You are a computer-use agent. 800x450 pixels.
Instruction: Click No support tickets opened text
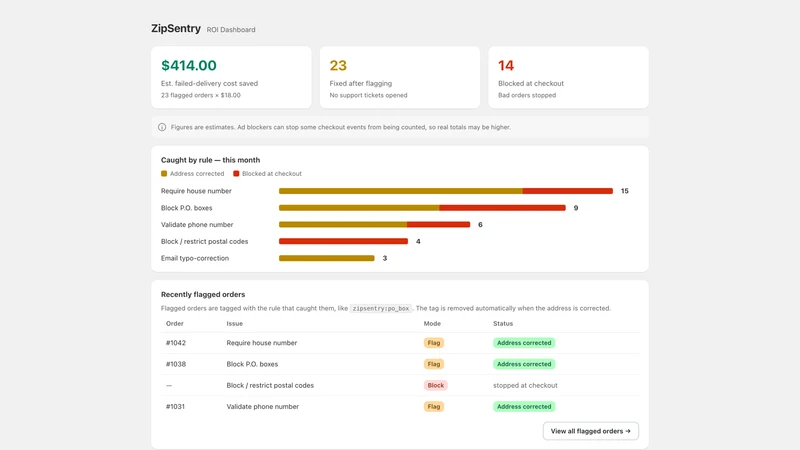[368, 95]
